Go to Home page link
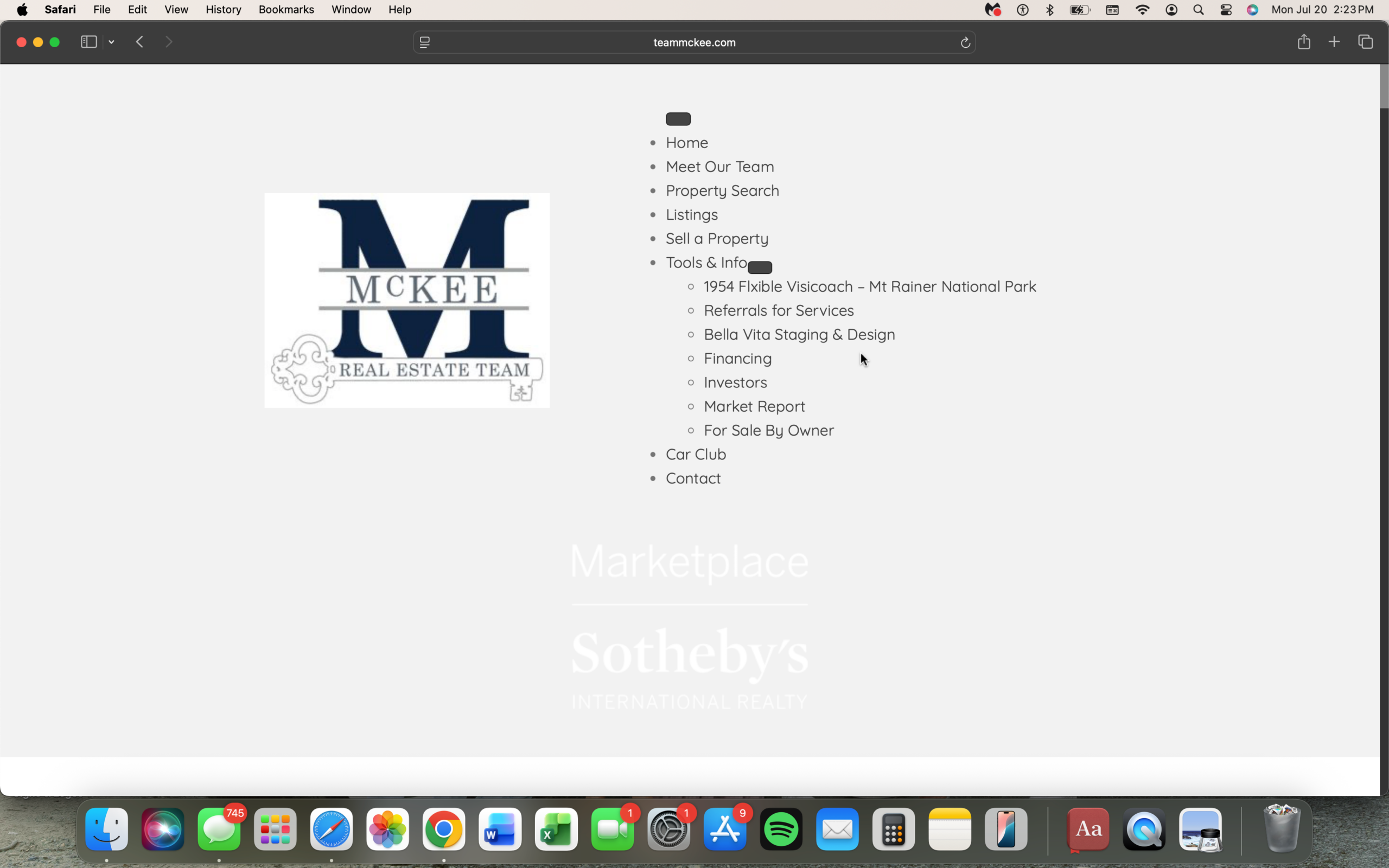 (x=687, y=142)
